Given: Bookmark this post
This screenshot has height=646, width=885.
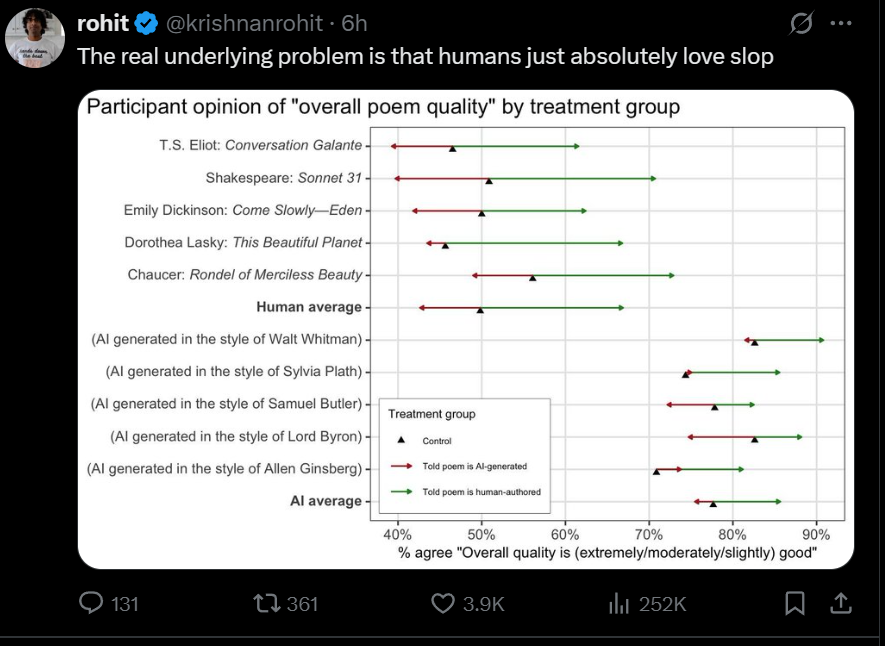Looking at the screenshot, I should coord(795,603).
